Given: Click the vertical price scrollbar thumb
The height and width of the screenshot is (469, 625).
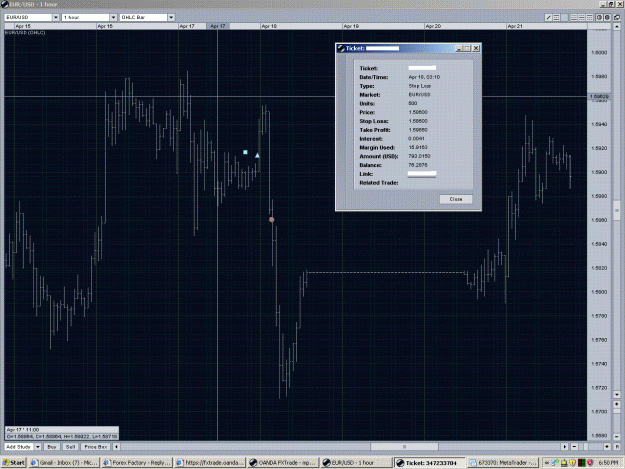Looking at the screenshot, I should [617, 210].
